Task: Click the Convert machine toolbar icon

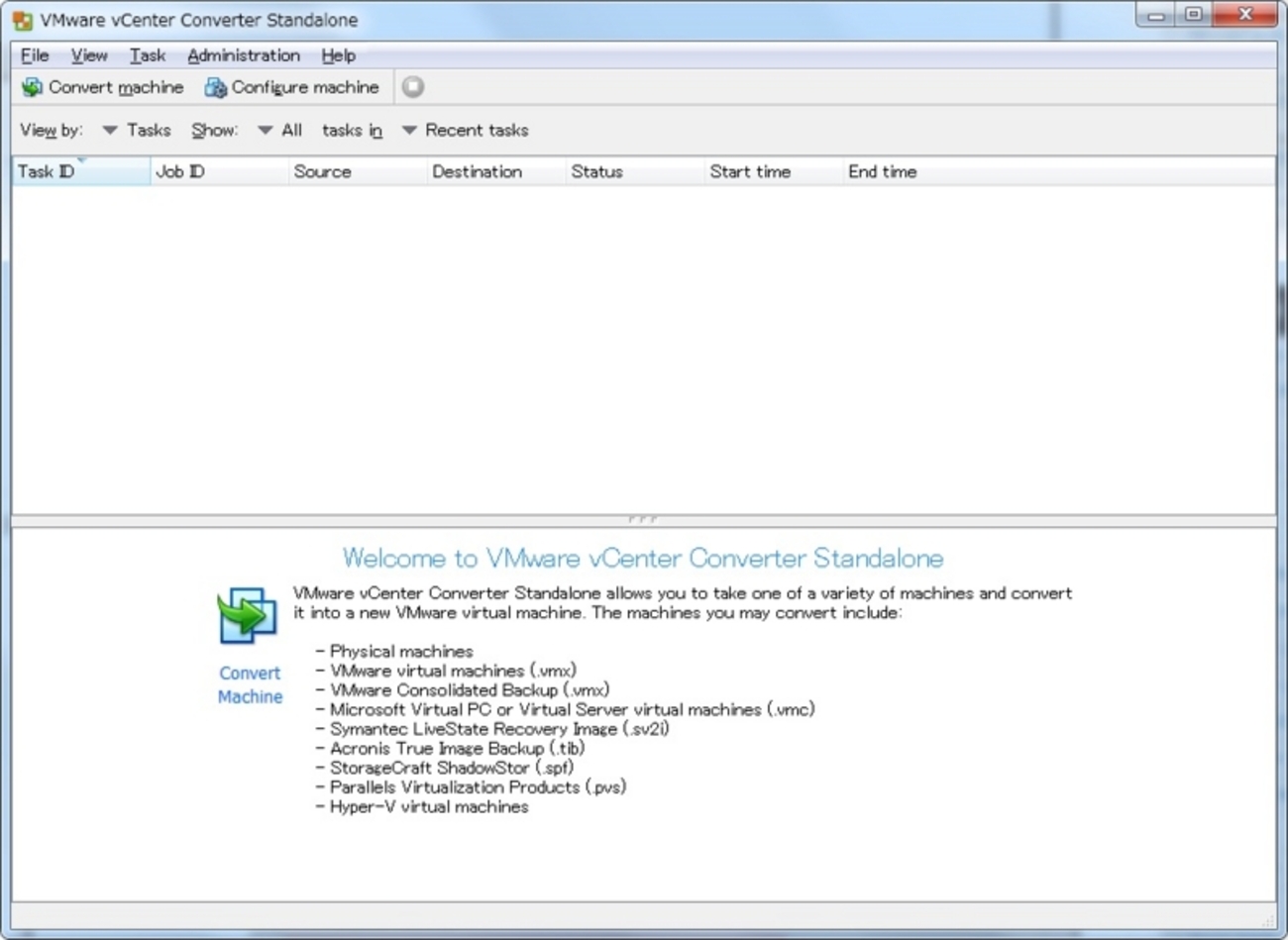Action: coord(33,87)
